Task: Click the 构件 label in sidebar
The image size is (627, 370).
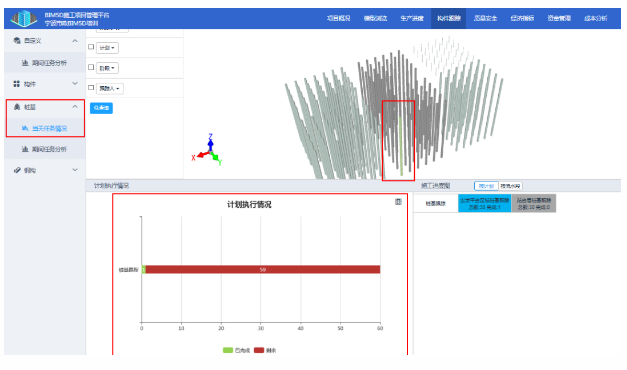Action: tap(30, 84)
